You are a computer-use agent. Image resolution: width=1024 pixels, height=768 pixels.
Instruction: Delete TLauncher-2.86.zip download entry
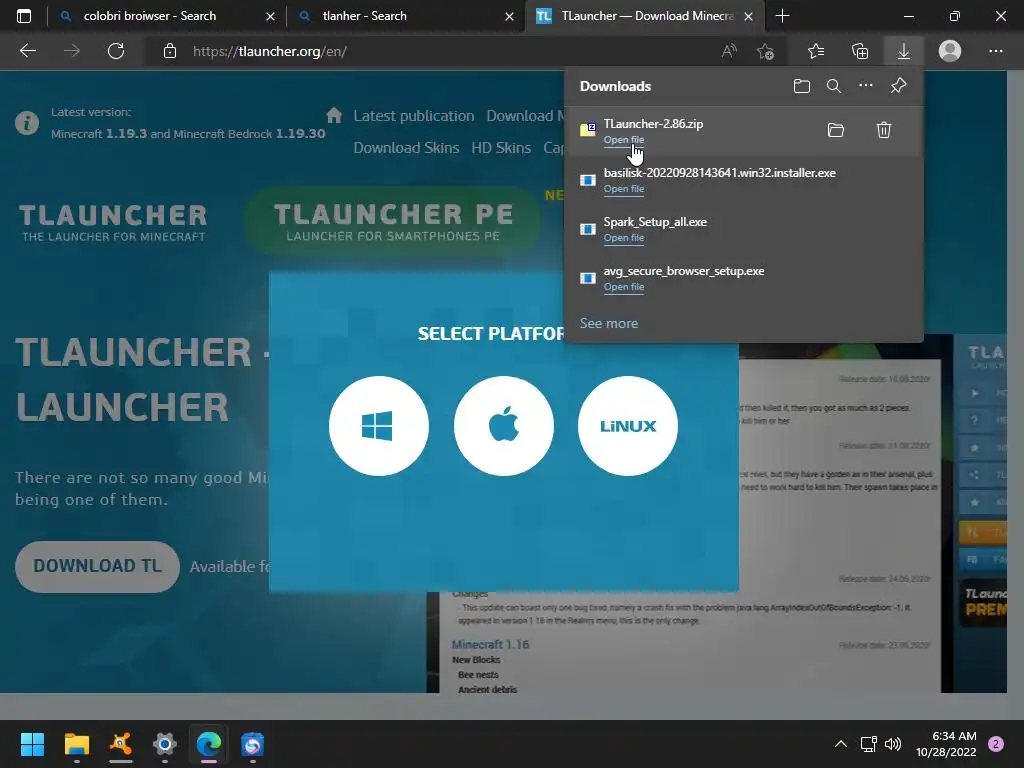click(x=884, y=130)
